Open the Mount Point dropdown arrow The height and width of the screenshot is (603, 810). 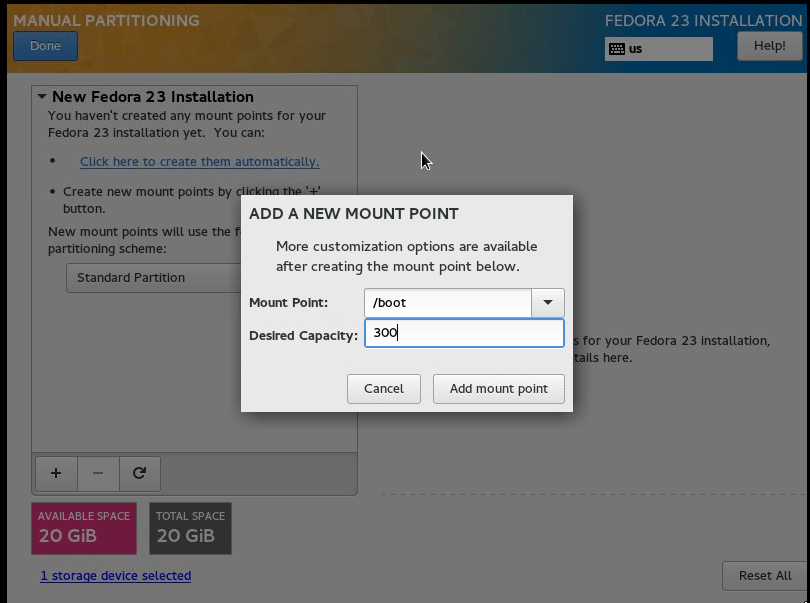click(x=548, y=302)
